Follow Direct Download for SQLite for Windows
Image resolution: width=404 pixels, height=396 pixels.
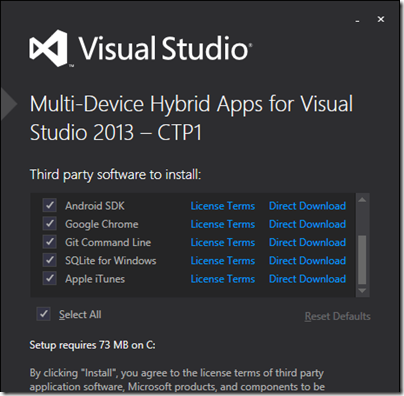point(307,260)
